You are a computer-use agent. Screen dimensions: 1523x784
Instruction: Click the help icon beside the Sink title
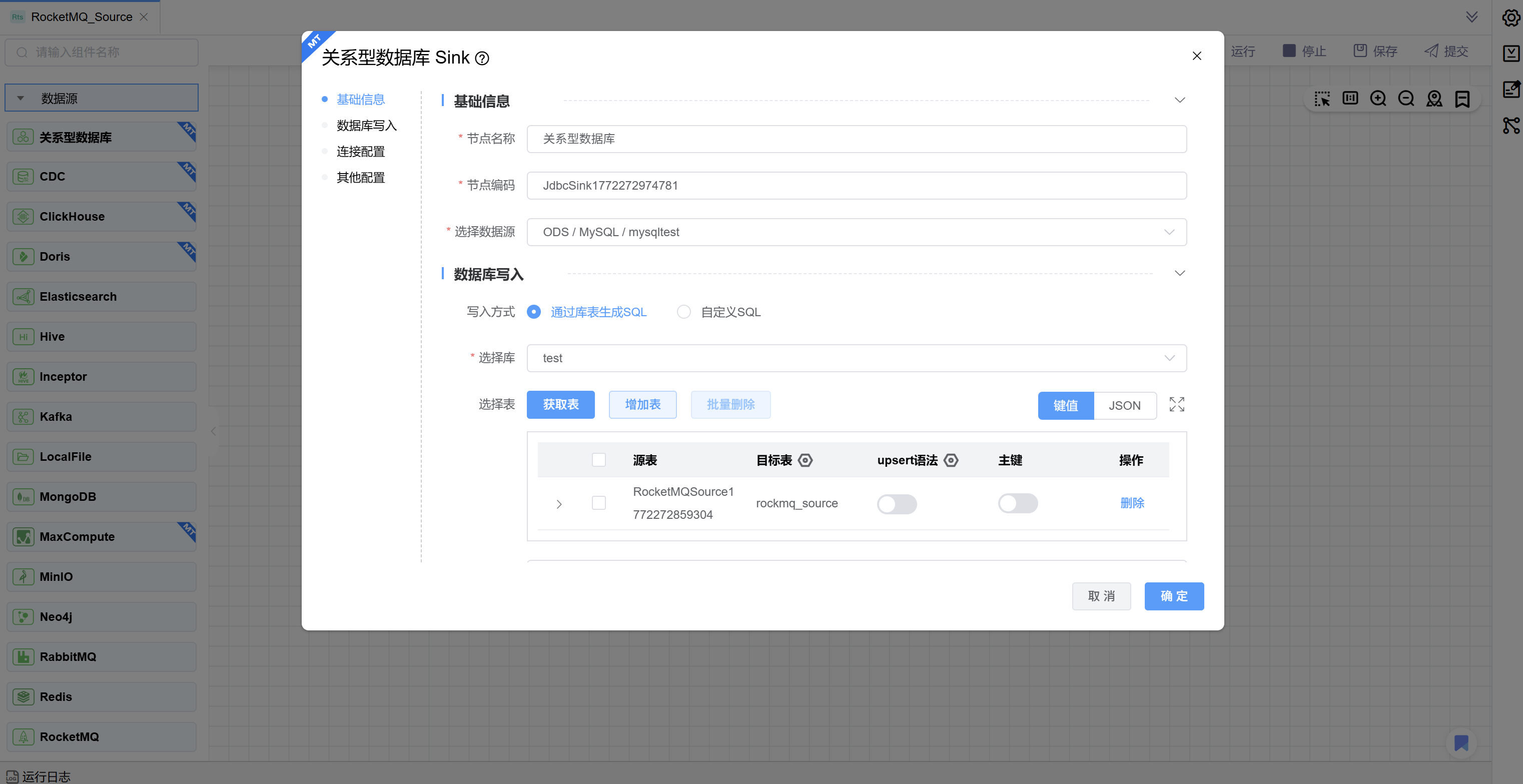pos(482,58)
